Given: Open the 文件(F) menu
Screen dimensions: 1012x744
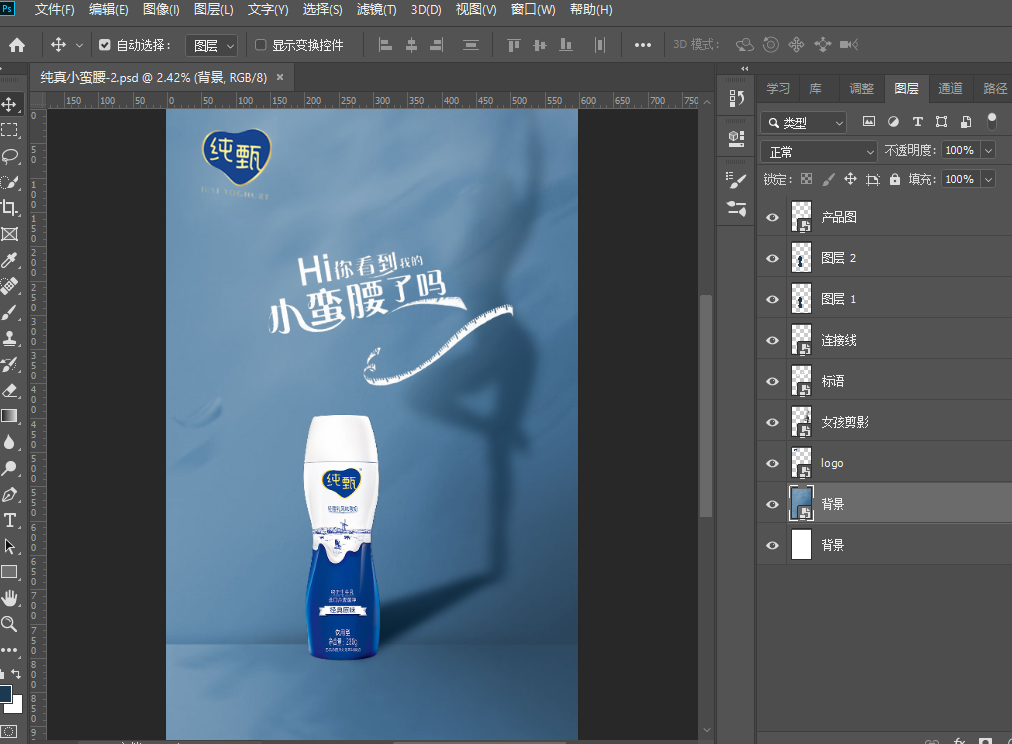Looking at the screenshot, I should pyautogui.click(x=54, y=10).
